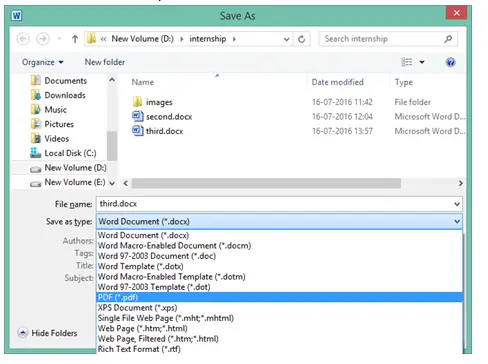This screenshot has width=488, height=364.
Task: Click internship in address bar path
Action: (x=208, y=39)
